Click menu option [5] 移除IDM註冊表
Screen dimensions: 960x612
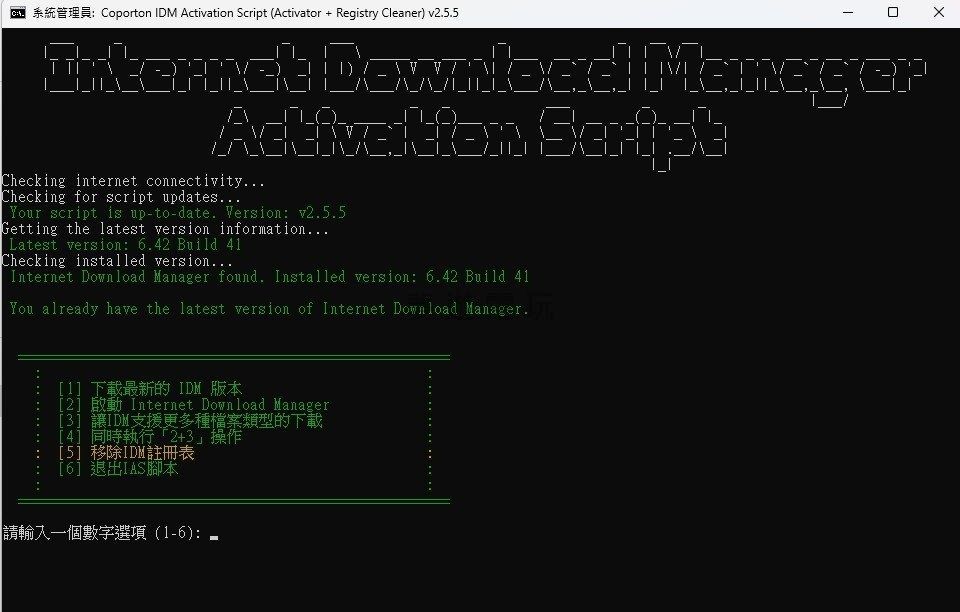tap(126, 453)
